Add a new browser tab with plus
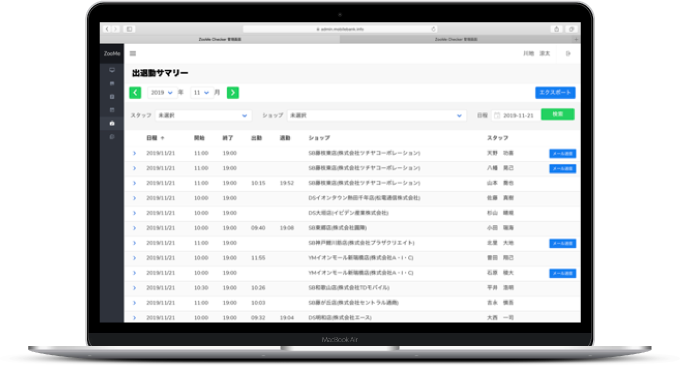This screenshot has height=366, width=680. [576, 39]
